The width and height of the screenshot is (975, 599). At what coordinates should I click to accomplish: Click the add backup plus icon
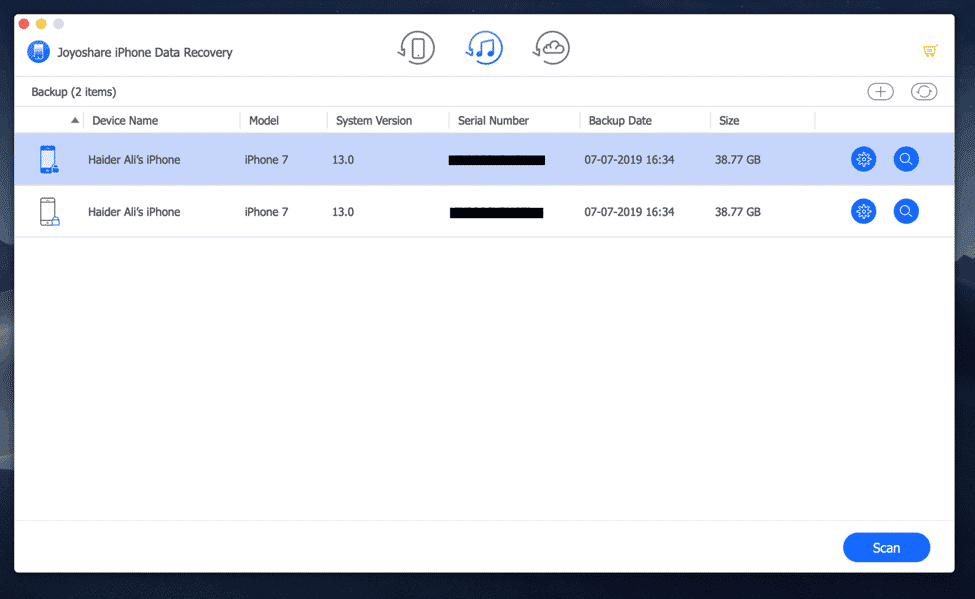click(x=880, y=92)
